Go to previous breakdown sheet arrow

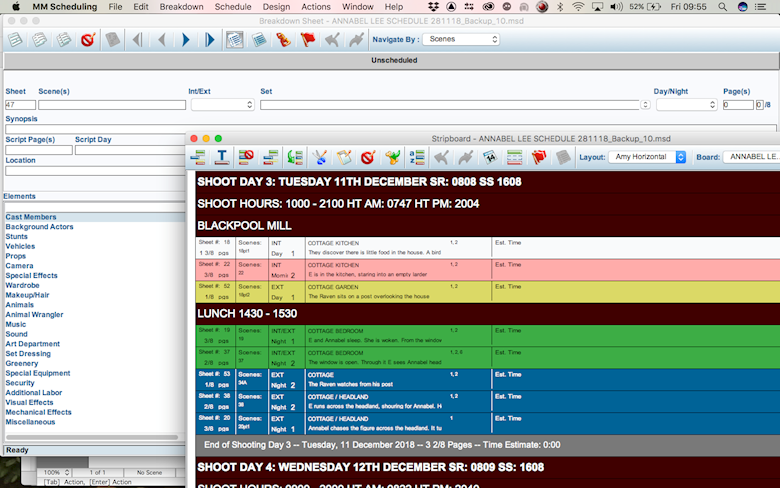[162, 39]
